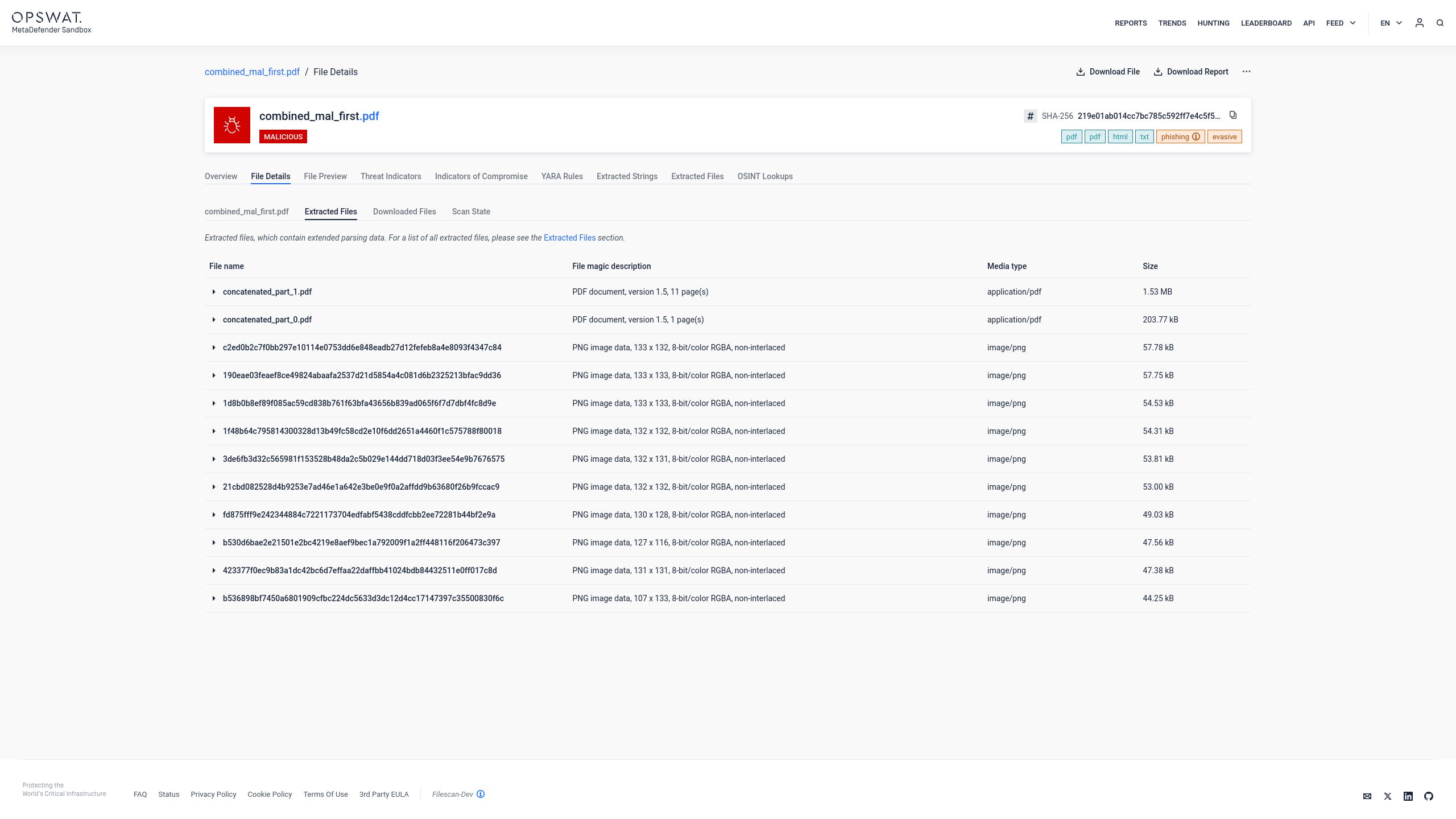The width and height of the screenshot is (1456, 819).
Task: Follow the Extracted Files section link
Action: click(569, 238)
